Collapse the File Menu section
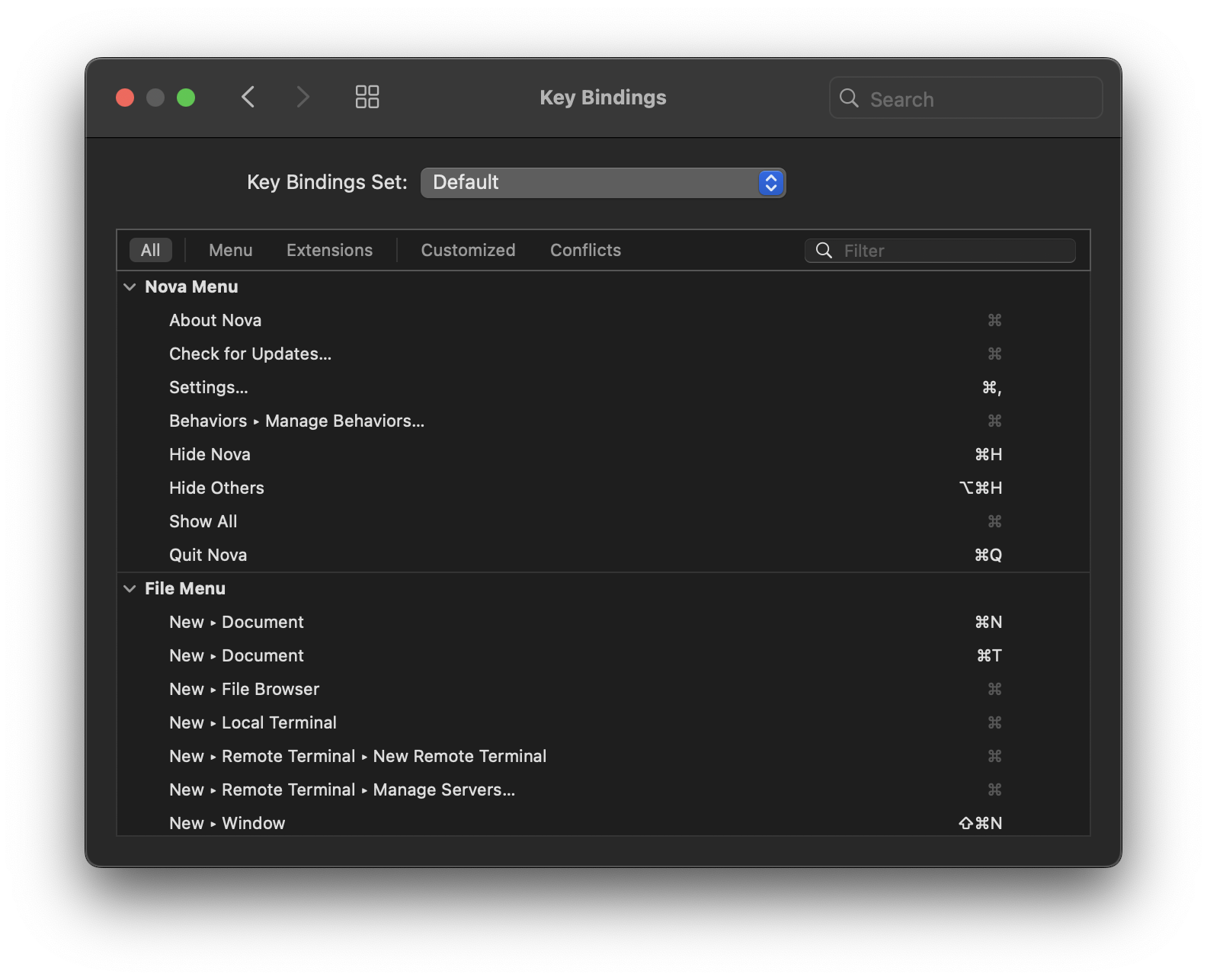 pyautogui.click(x=130, y=589)
